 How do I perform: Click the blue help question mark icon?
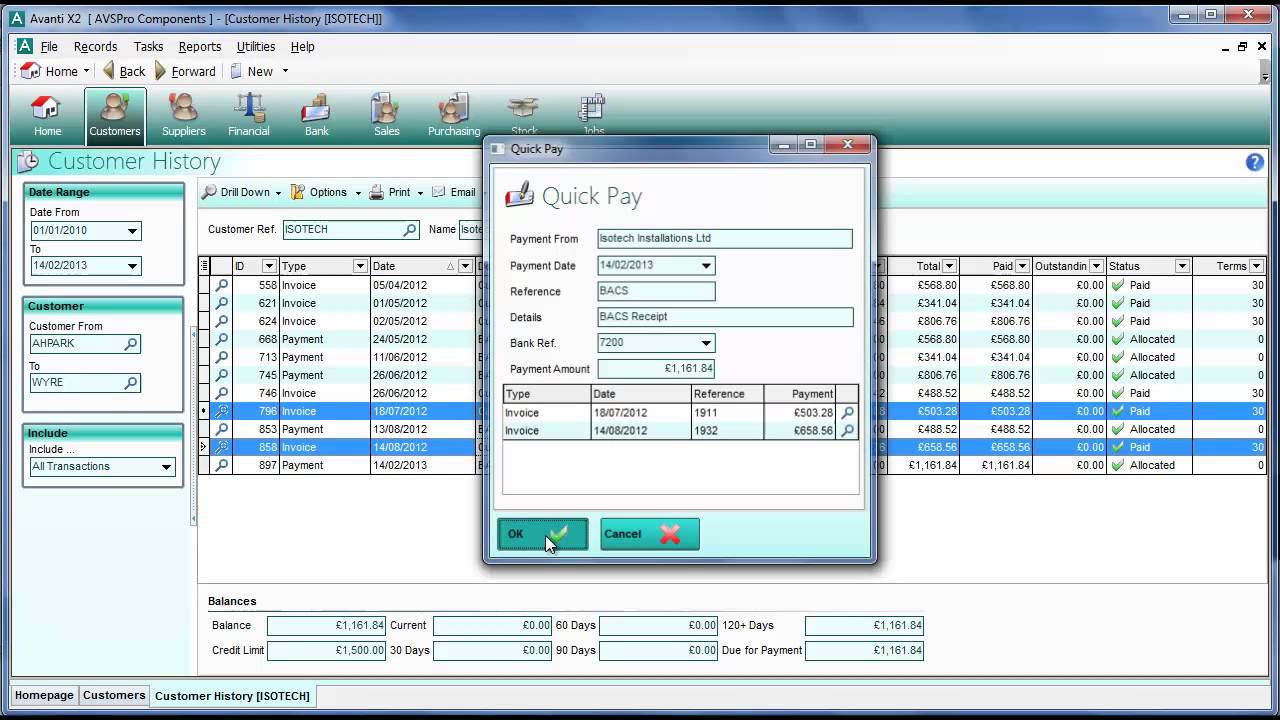[1255, 162]
